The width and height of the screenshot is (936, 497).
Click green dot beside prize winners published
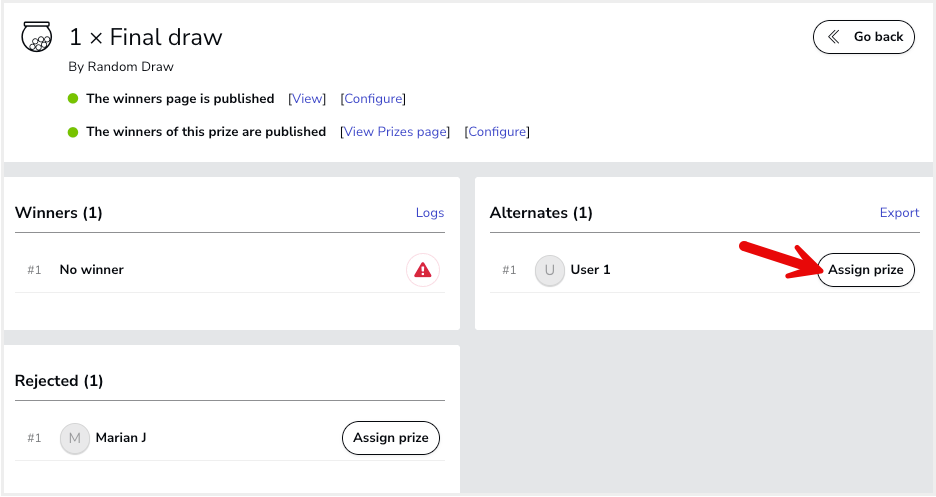73,132
